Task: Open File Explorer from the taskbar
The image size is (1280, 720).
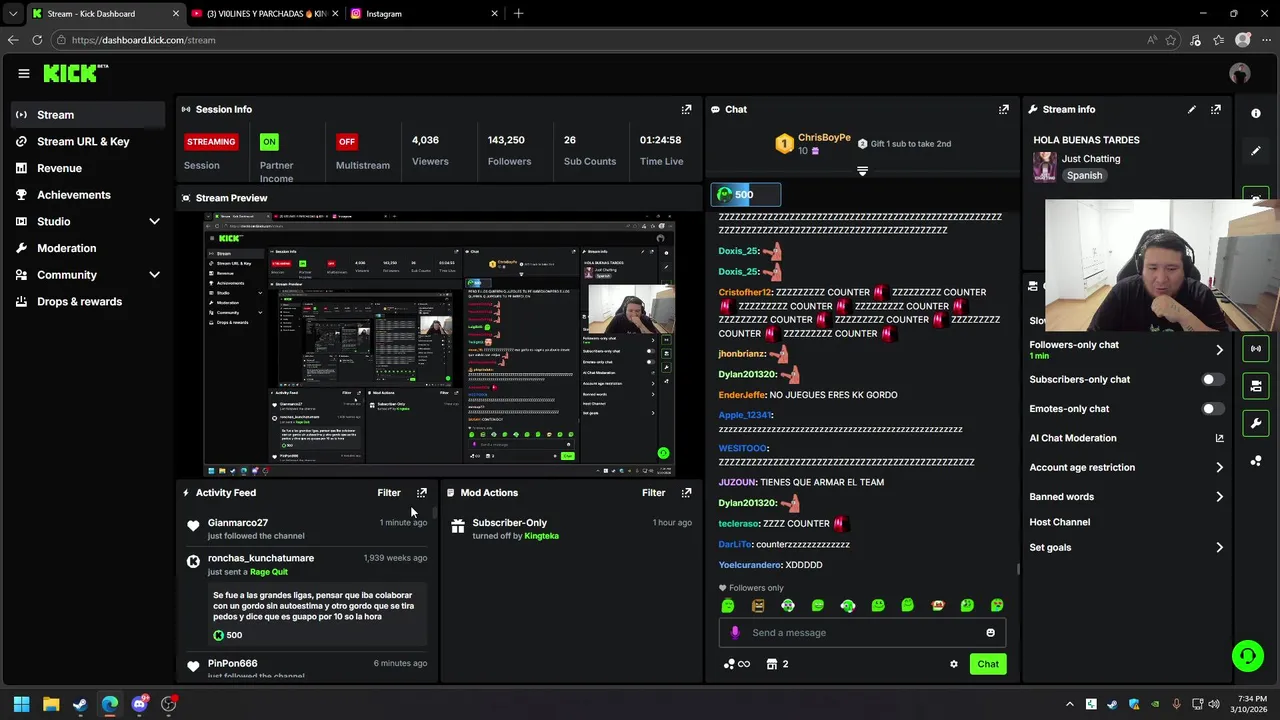Action: [x=51, y=704]
